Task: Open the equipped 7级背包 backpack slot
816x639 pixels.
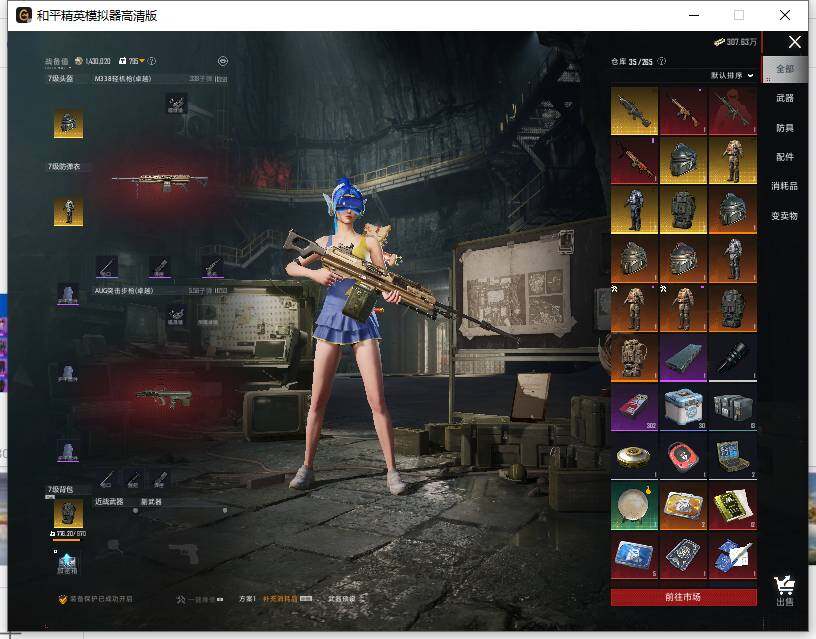Action: (68, 513)
